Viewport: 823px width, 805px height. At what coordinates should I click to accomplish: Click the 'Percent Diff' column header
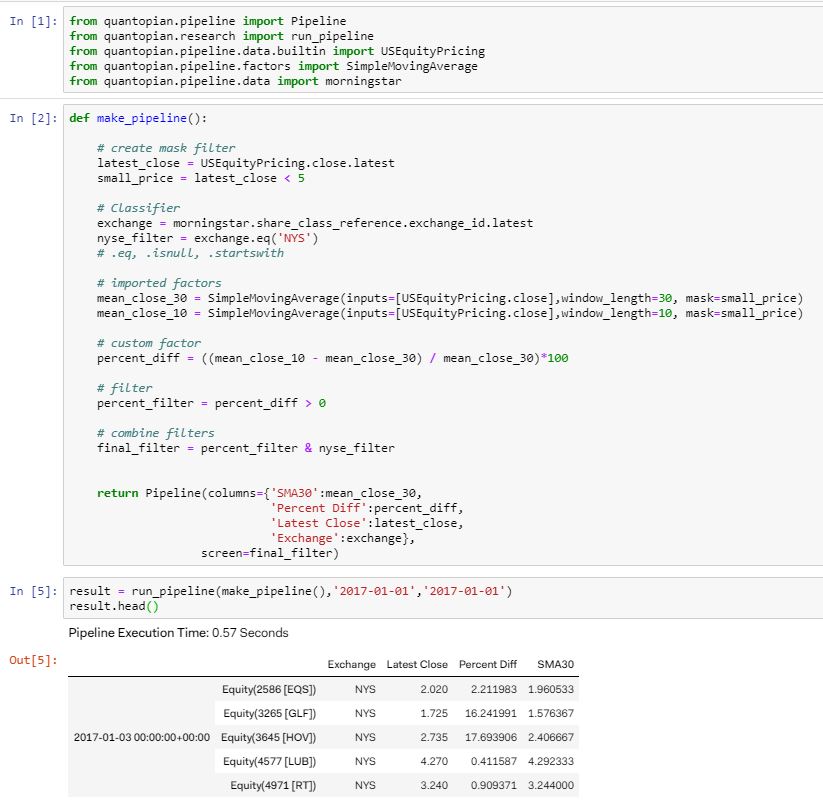tap(488, 664)
